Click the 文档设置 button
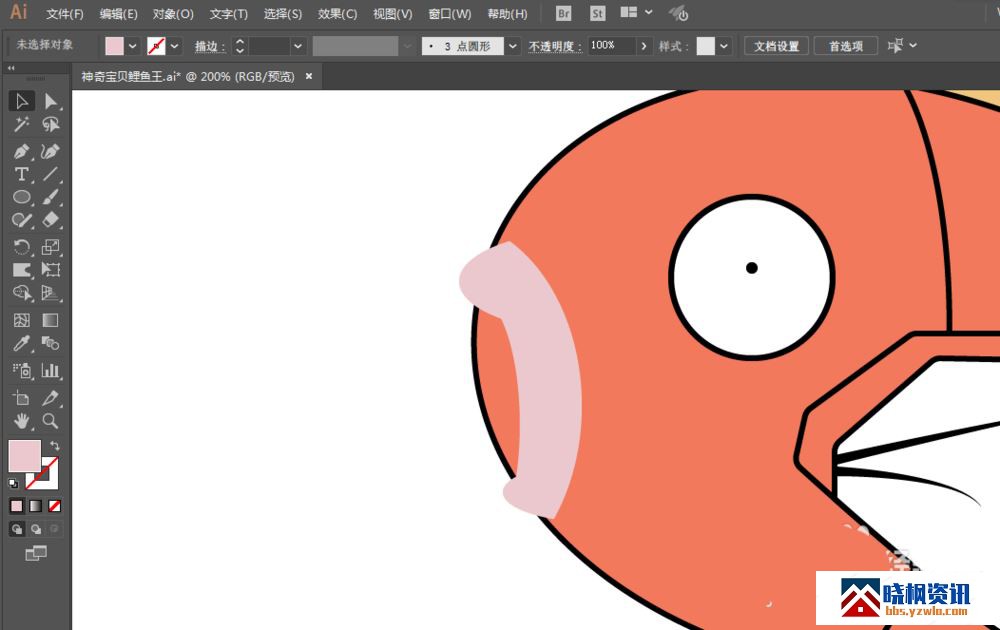The height and width of the screenshot is (630, 1000). point(776,46)
